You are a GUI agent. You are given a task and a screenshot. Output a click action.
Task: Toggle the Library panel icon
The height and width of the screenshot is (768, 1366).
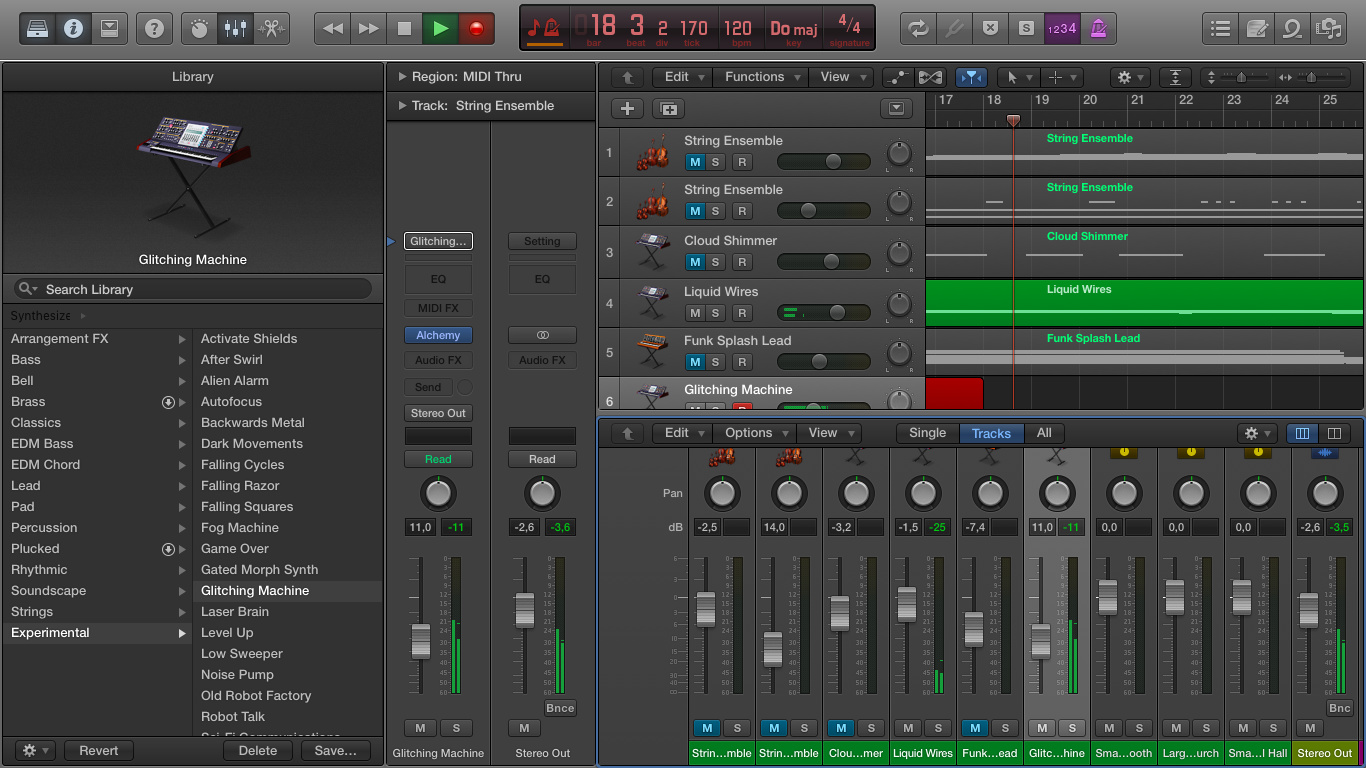[37, 28]
